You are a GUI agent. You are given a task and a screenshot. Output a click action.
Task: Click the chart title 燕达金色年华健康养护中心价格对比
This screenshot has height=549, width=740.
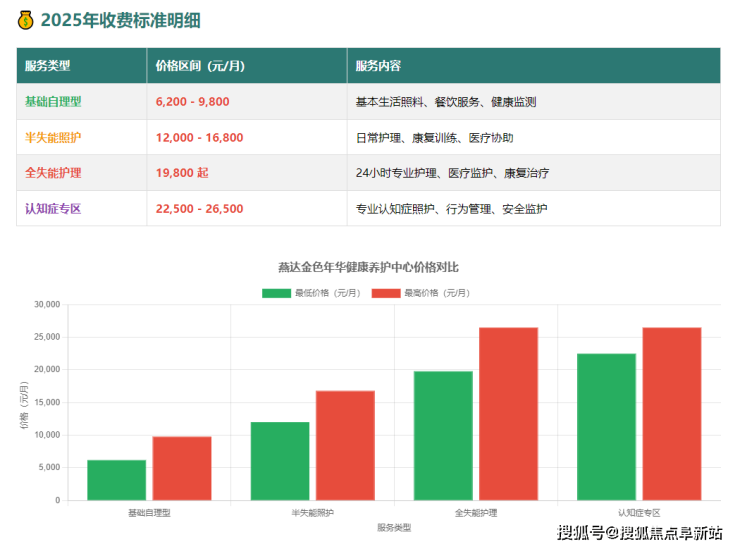[x=368, y=267]
